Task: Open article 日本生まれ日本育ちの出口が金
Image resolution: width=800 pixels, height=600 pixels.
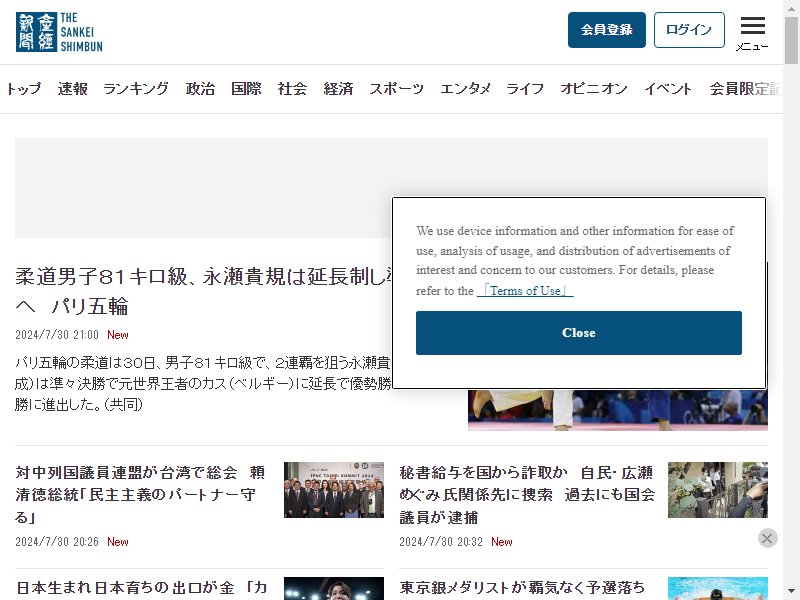Action: (142, 588)
